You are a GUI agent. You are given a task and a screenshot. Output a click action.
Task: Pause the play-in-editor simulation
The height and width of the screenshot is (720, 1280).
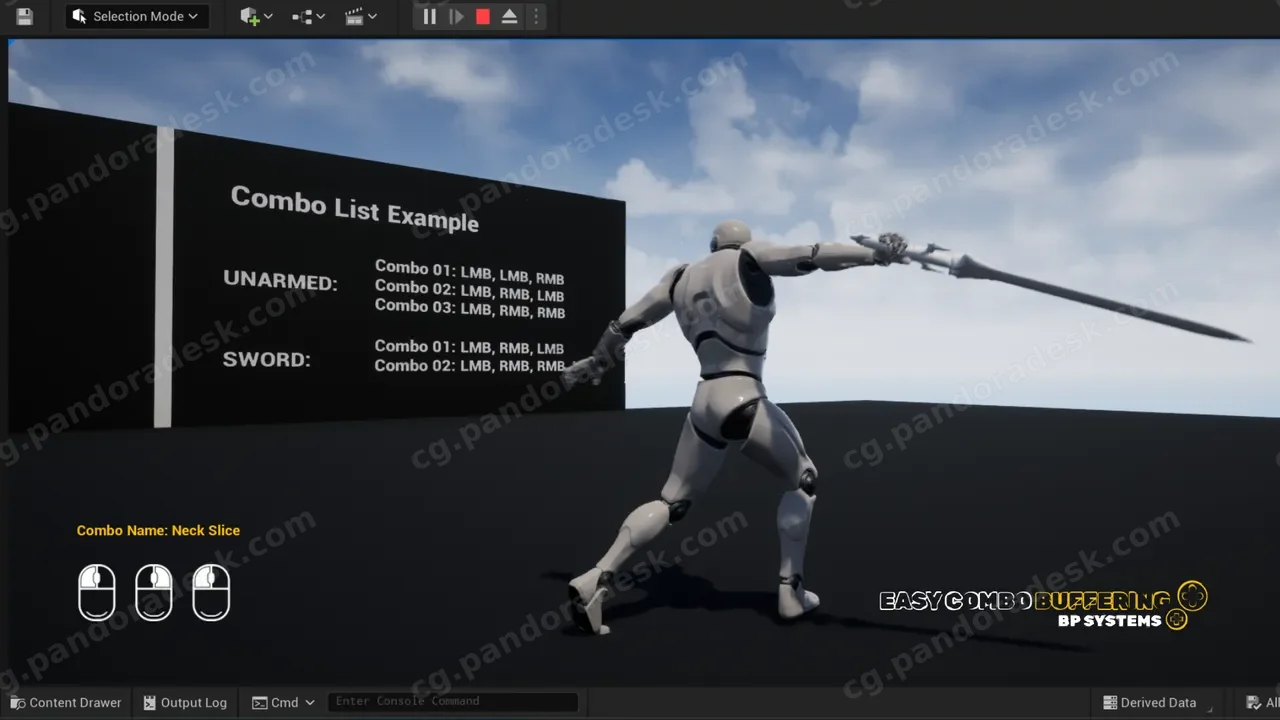click(429, 16)
